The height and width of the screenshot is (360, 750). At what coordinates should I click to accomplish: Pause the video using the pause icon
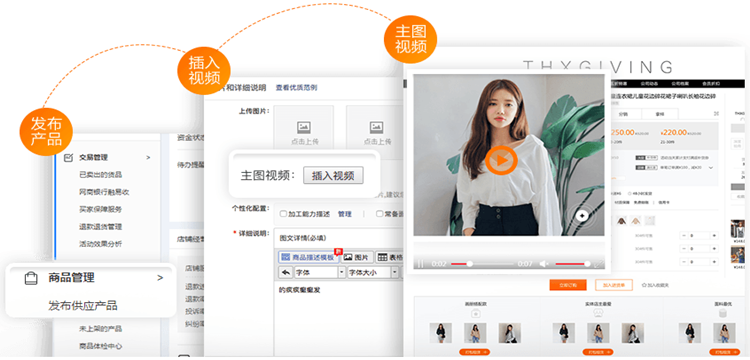421,264
